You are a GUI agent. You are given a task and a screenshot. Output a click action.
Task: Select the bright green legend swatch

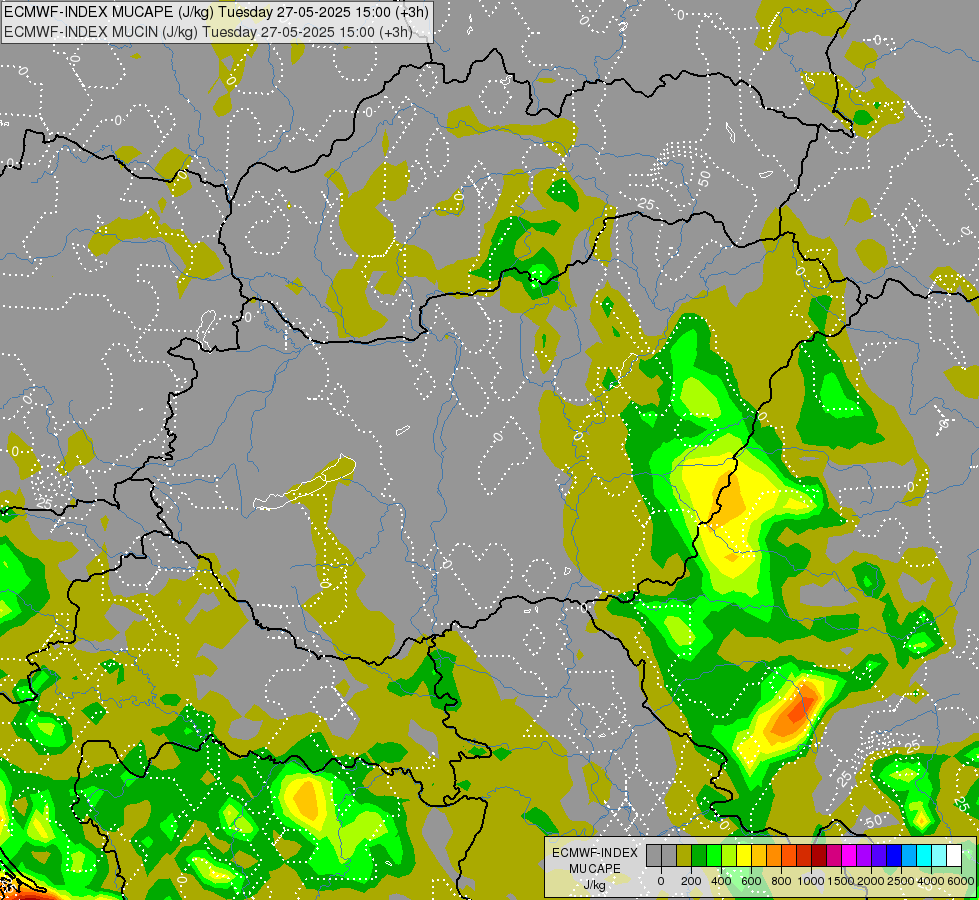coord(714,856)
